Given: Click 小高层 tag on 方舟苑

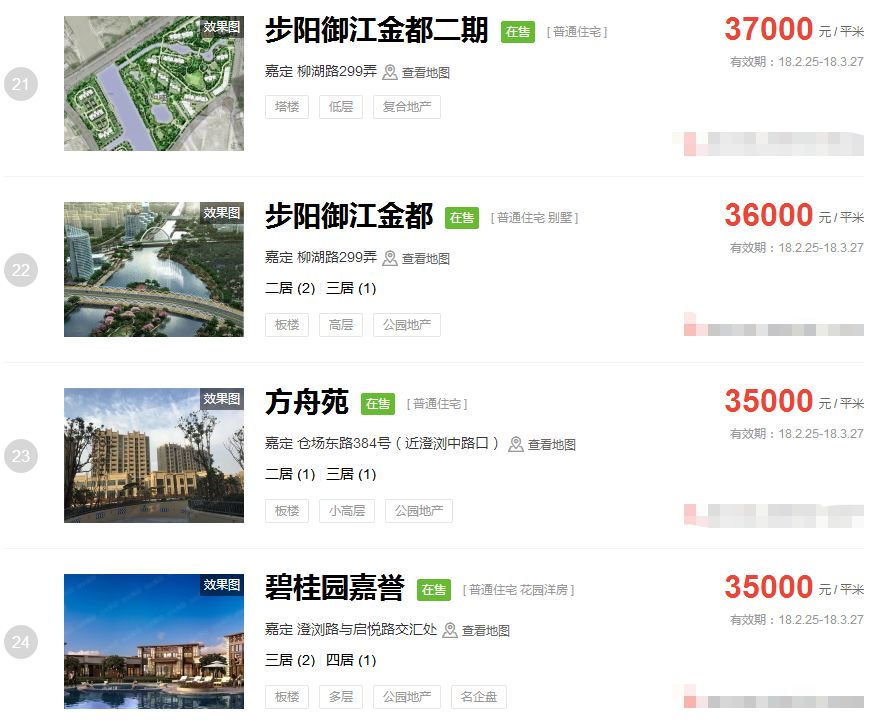Looking at the screenshot, I should (x=347, y=511).
